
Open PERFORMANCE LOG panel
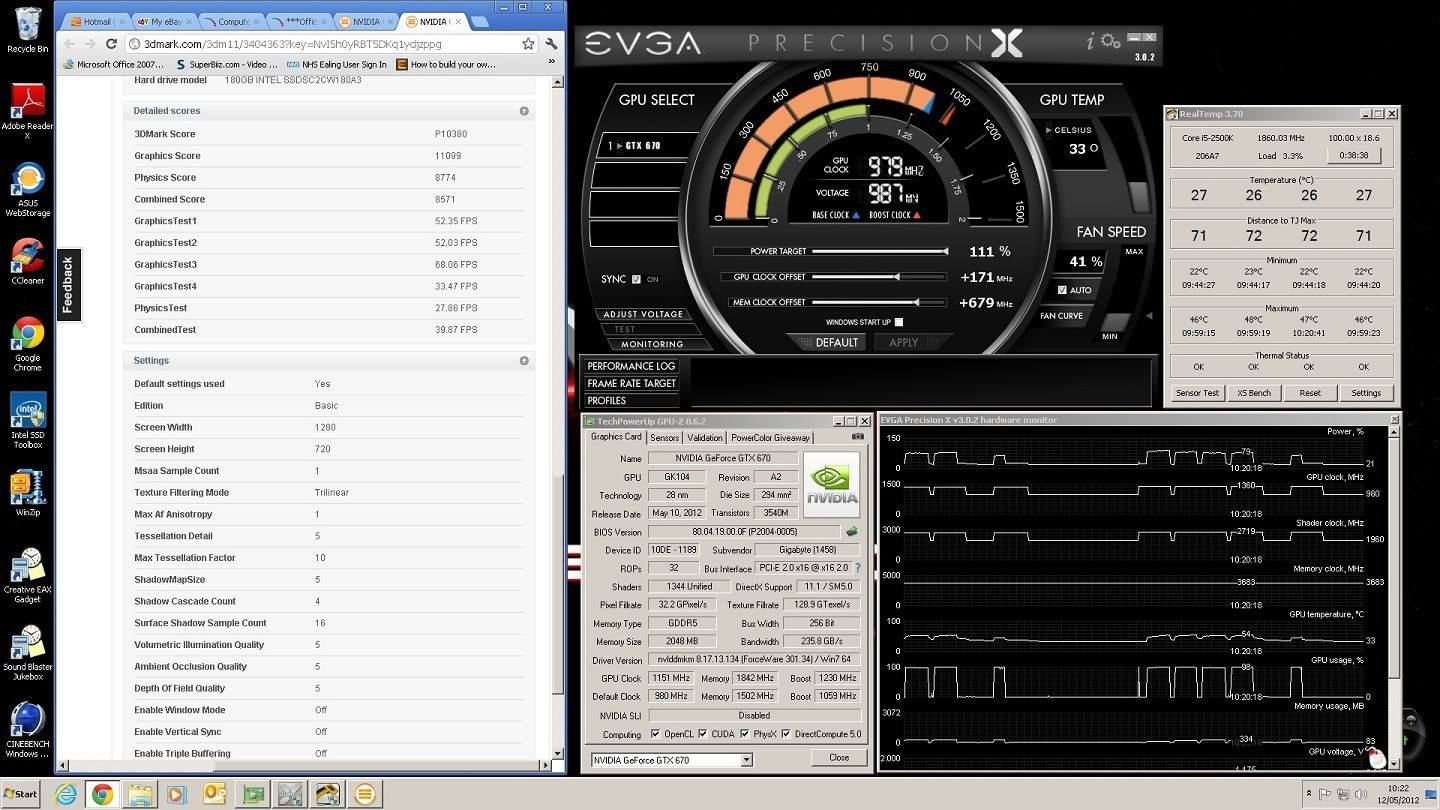coord(631,366)
